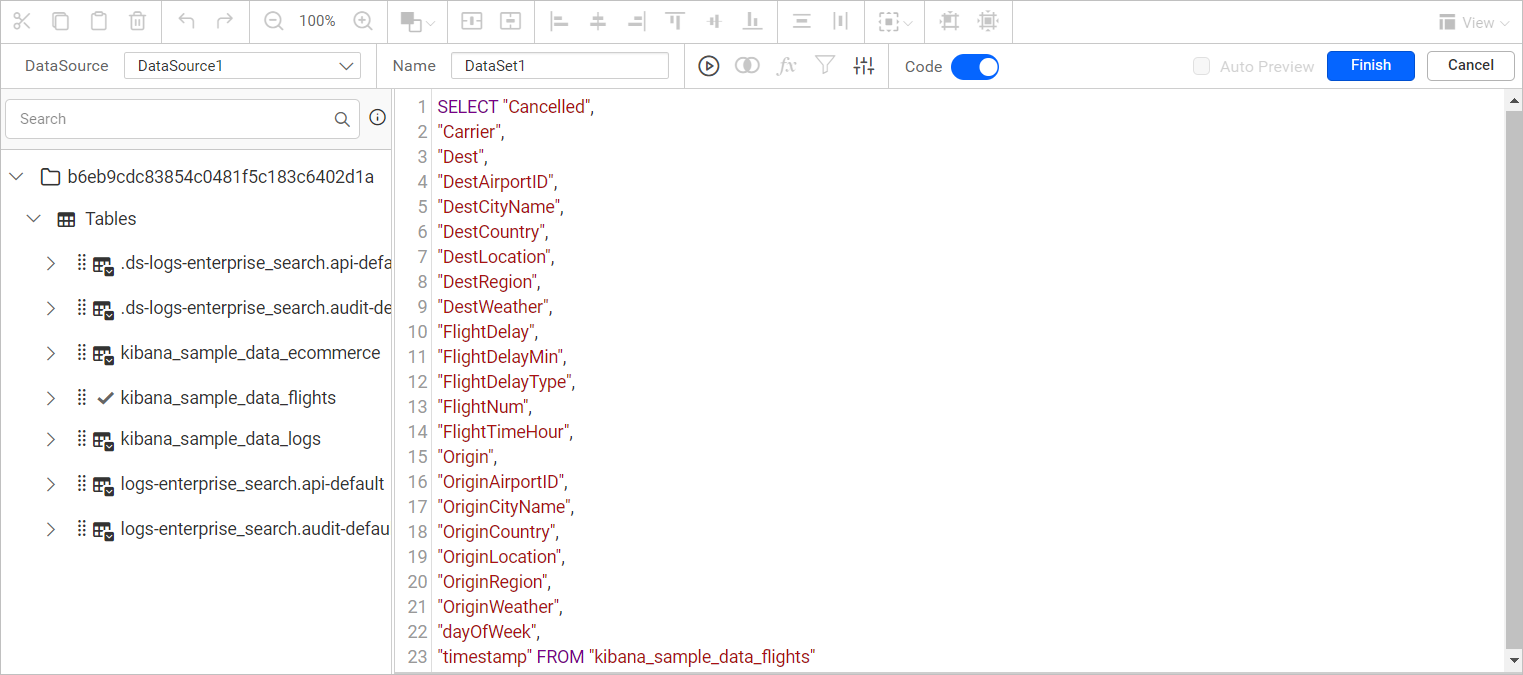
Task: Click the center vertically in section icon
Action: click(511, 21)
